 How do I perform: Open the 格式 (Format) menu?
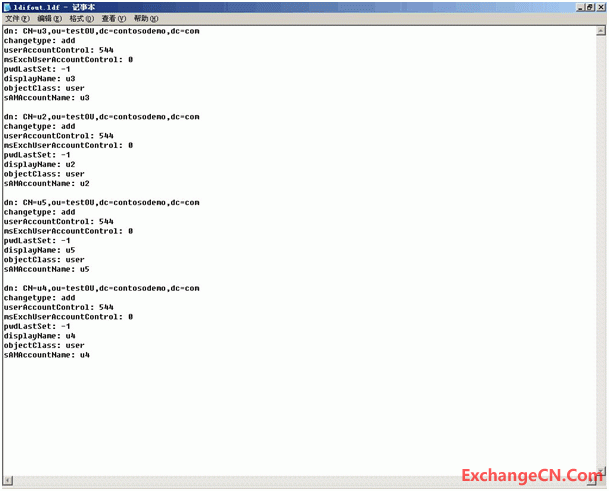pos(81,19)
